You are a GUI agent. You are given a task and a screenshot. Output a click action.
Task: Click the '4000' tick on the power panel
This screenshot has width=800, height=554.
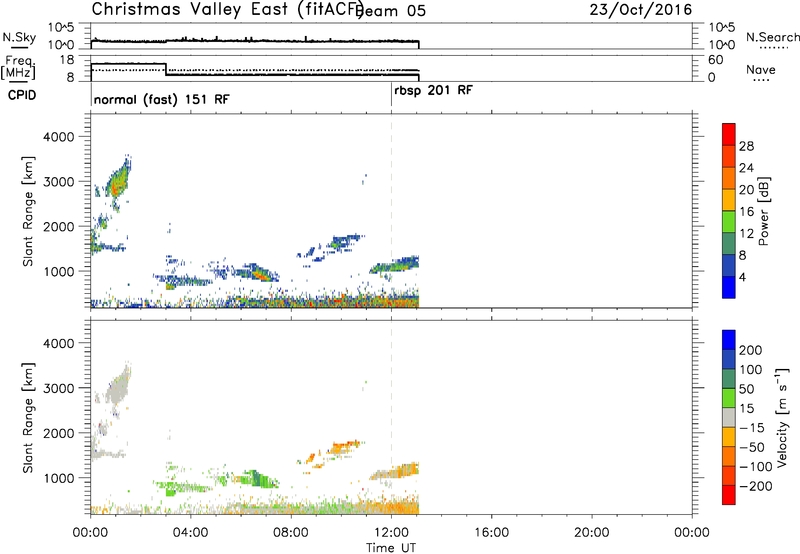pos(58,137)
